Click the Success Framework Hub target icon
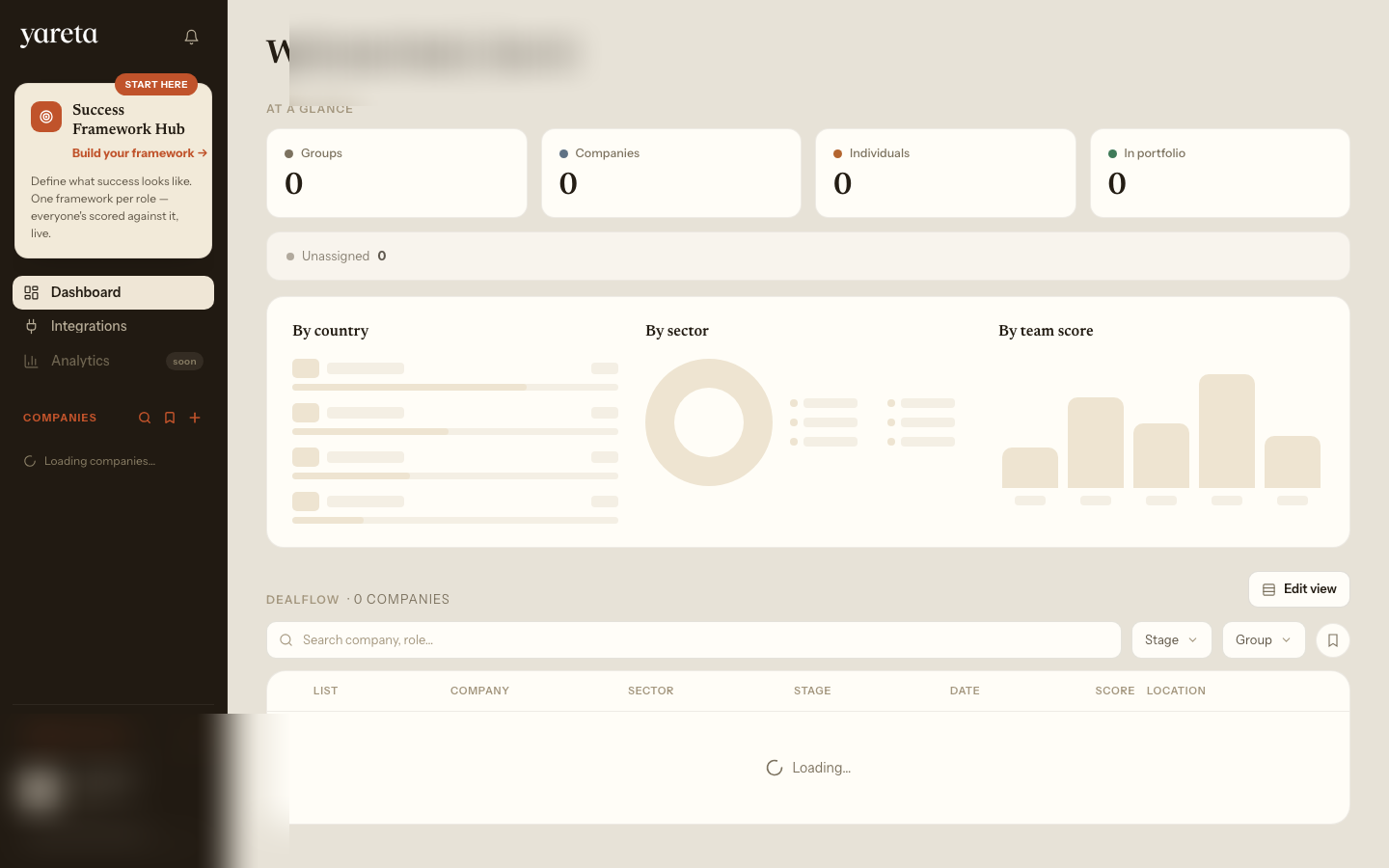 (46, 117)
